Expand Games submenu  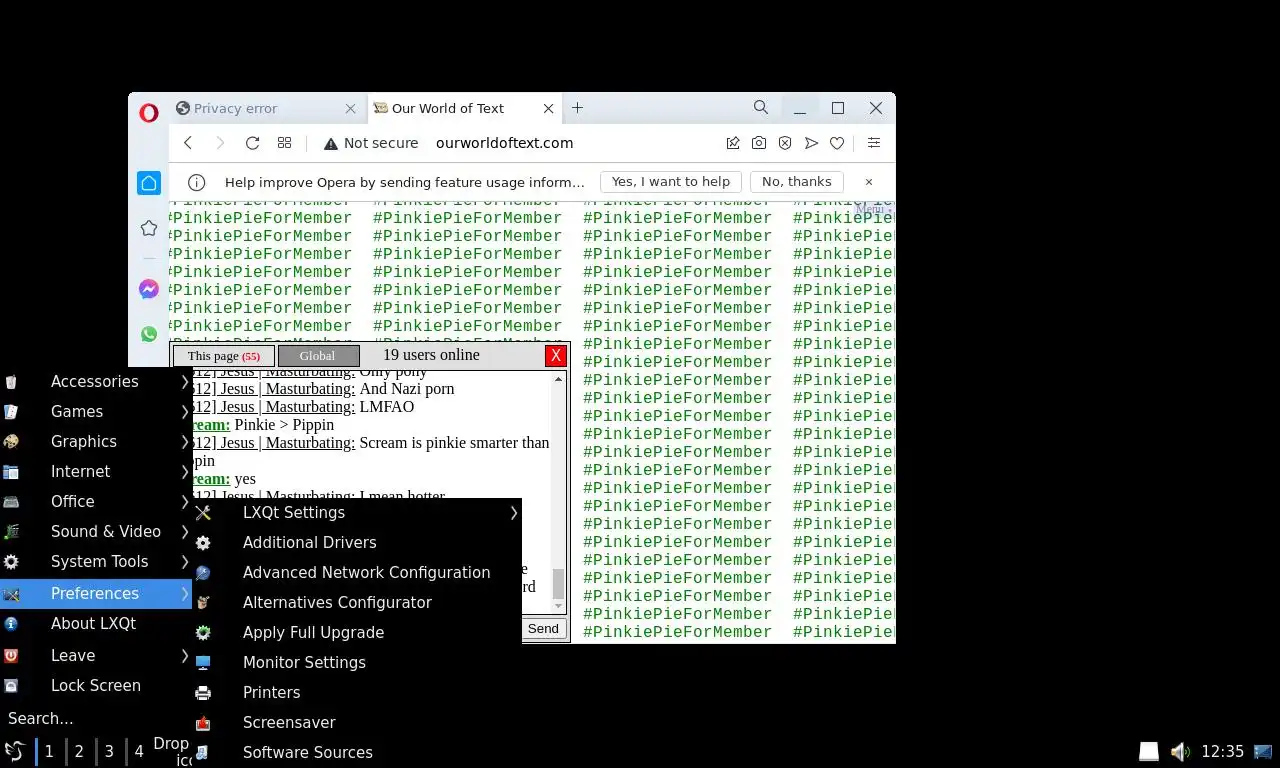click(96, 412)
